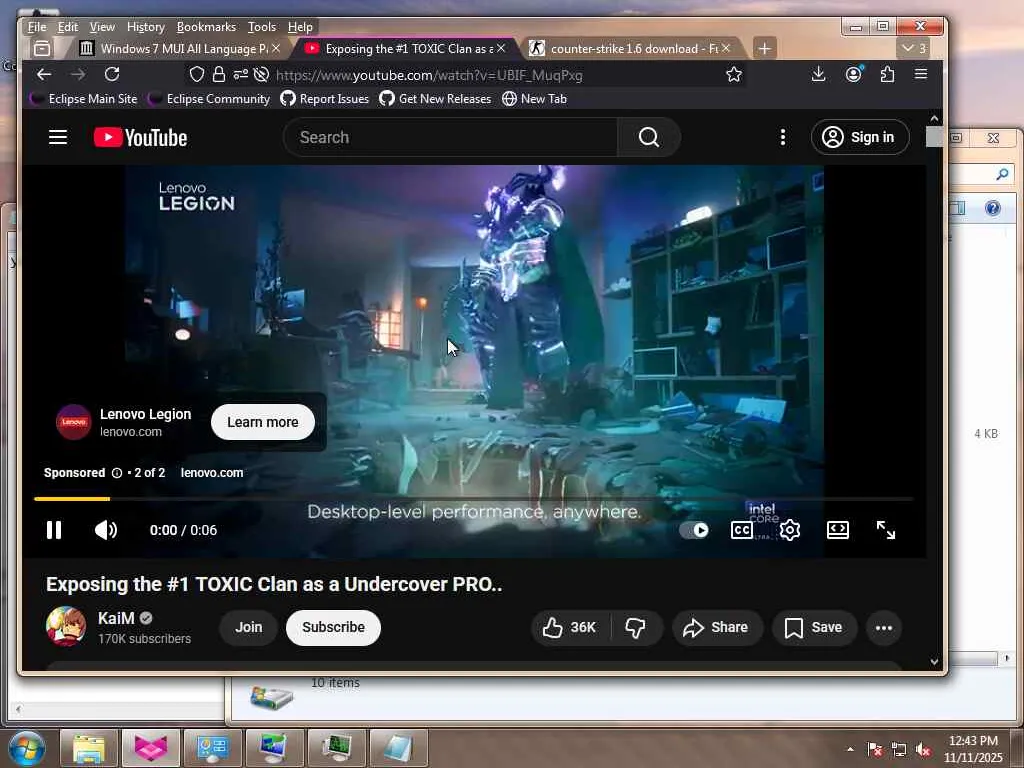The width and height of the screenshot is (1024, 768).
Task: Reload the current YouTube page
Action: 112,74
